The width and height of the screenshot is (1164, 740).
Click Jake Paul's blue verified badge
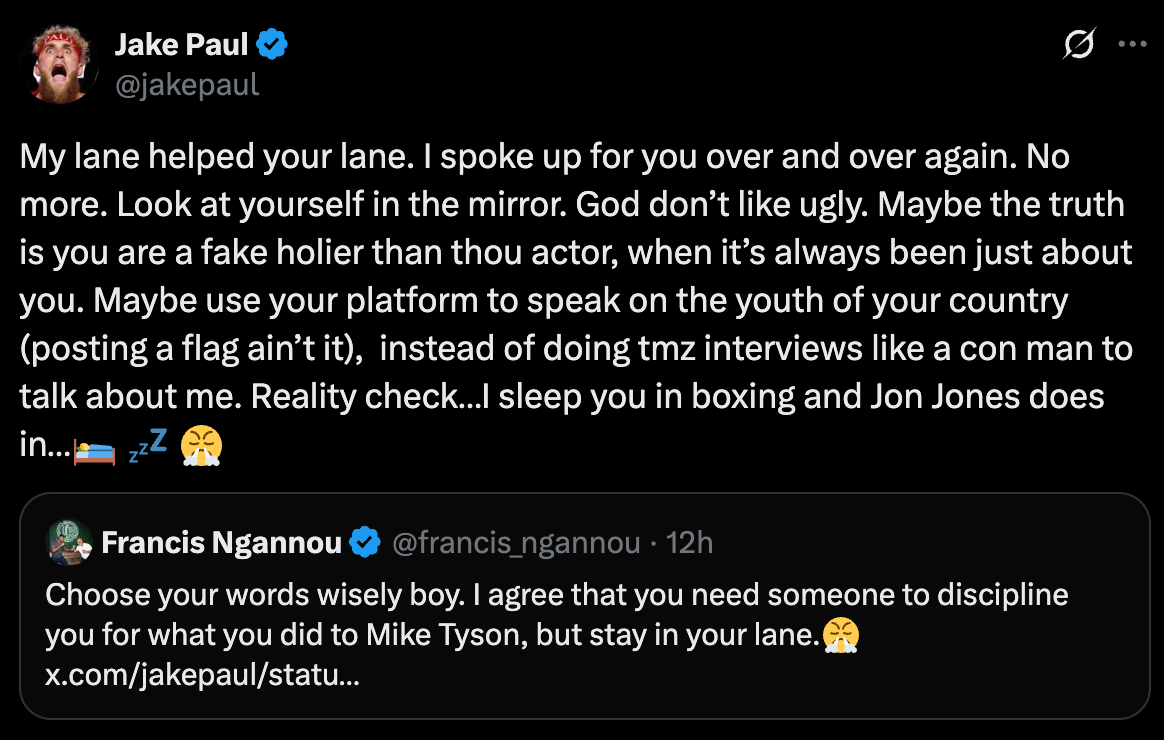(273, 45)
